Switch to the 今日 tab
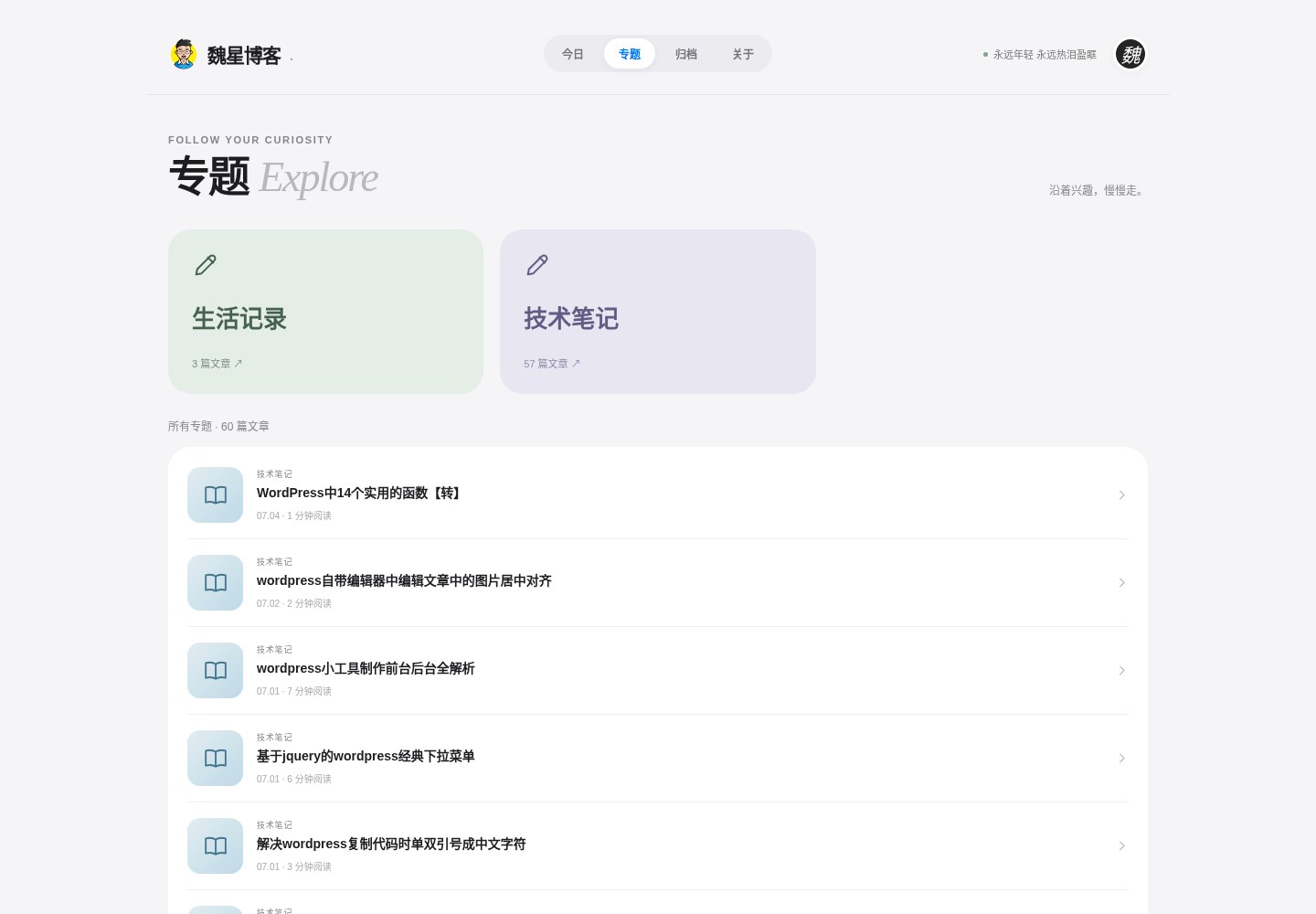The width and height of the screenshot is (1316, 914). click(x=573, y=54)
